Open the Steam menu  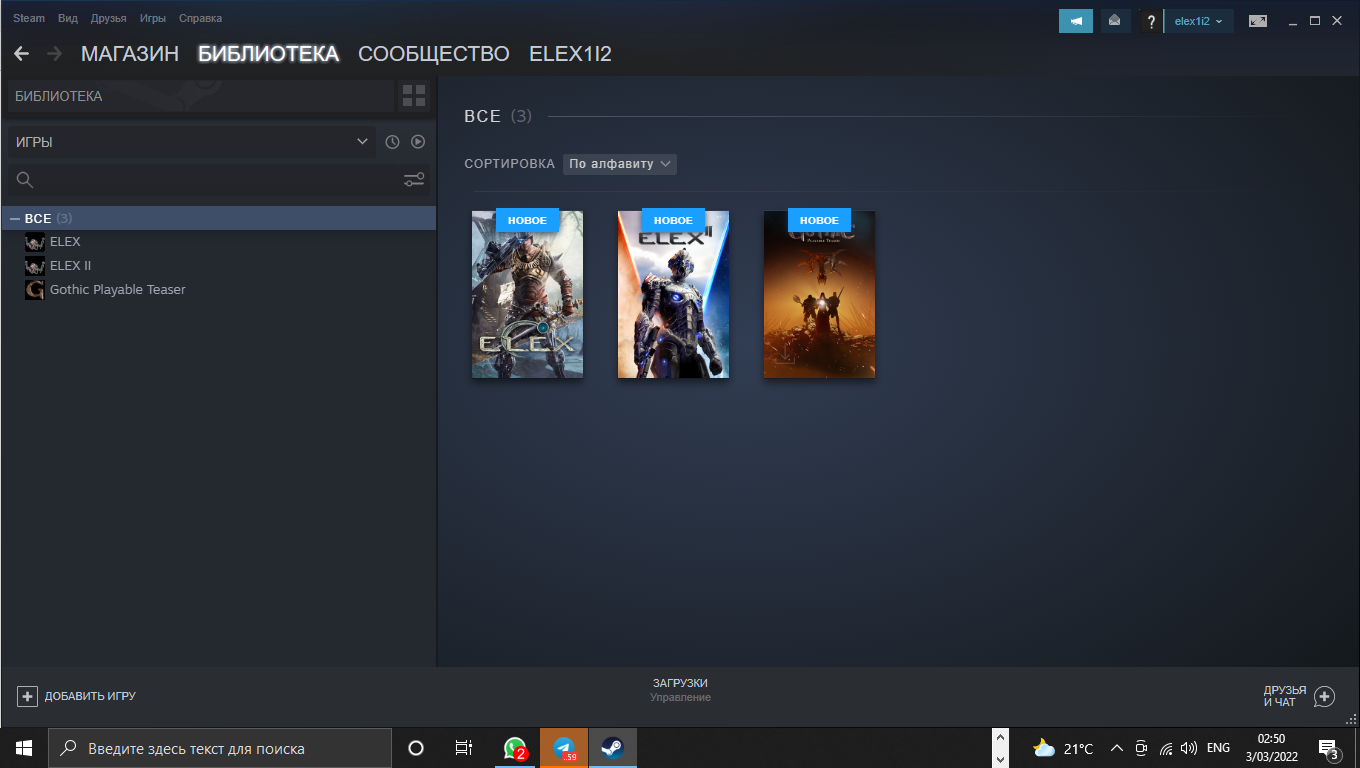click(29, 19)
